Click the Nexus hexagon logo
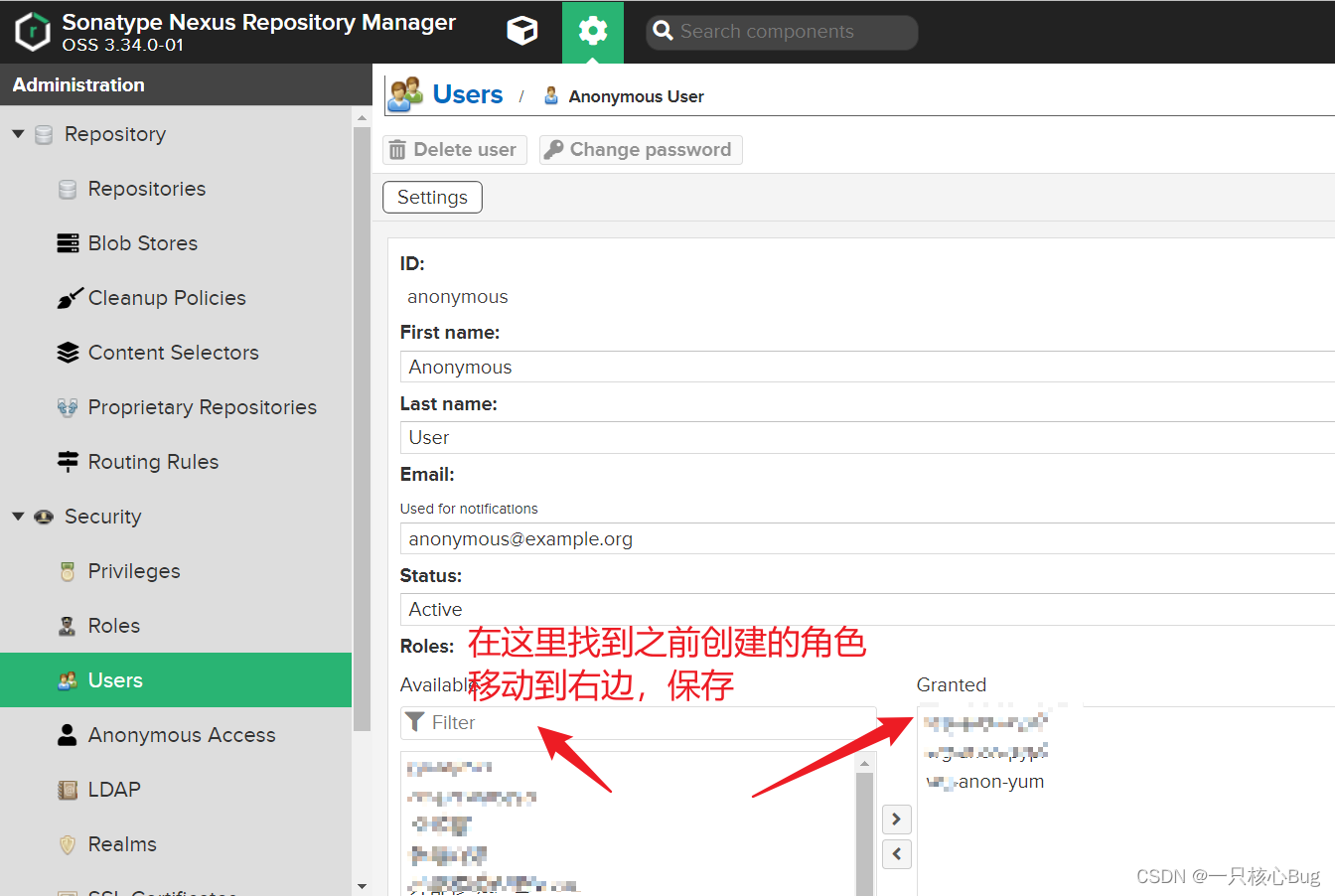 (32, 32)
